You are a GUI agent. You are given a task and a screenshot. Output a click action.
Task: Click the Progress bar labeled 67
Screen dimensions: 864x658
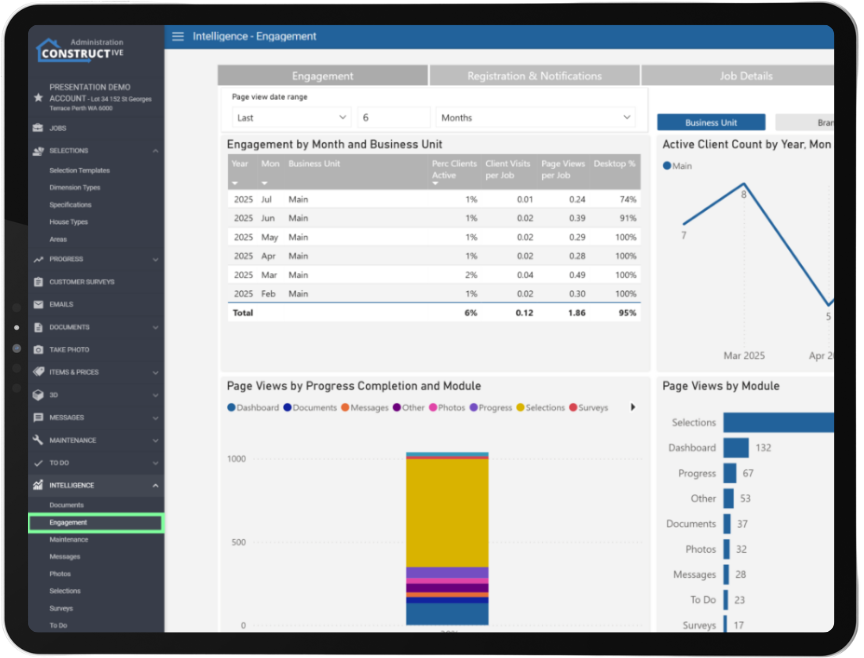tap(730, 473)
